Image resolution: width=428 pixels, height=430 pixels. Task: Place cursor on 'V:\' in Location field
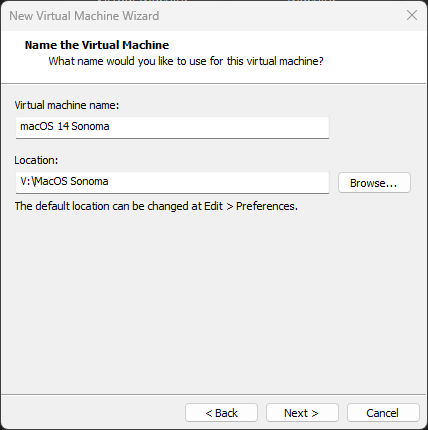pos(28,182)
